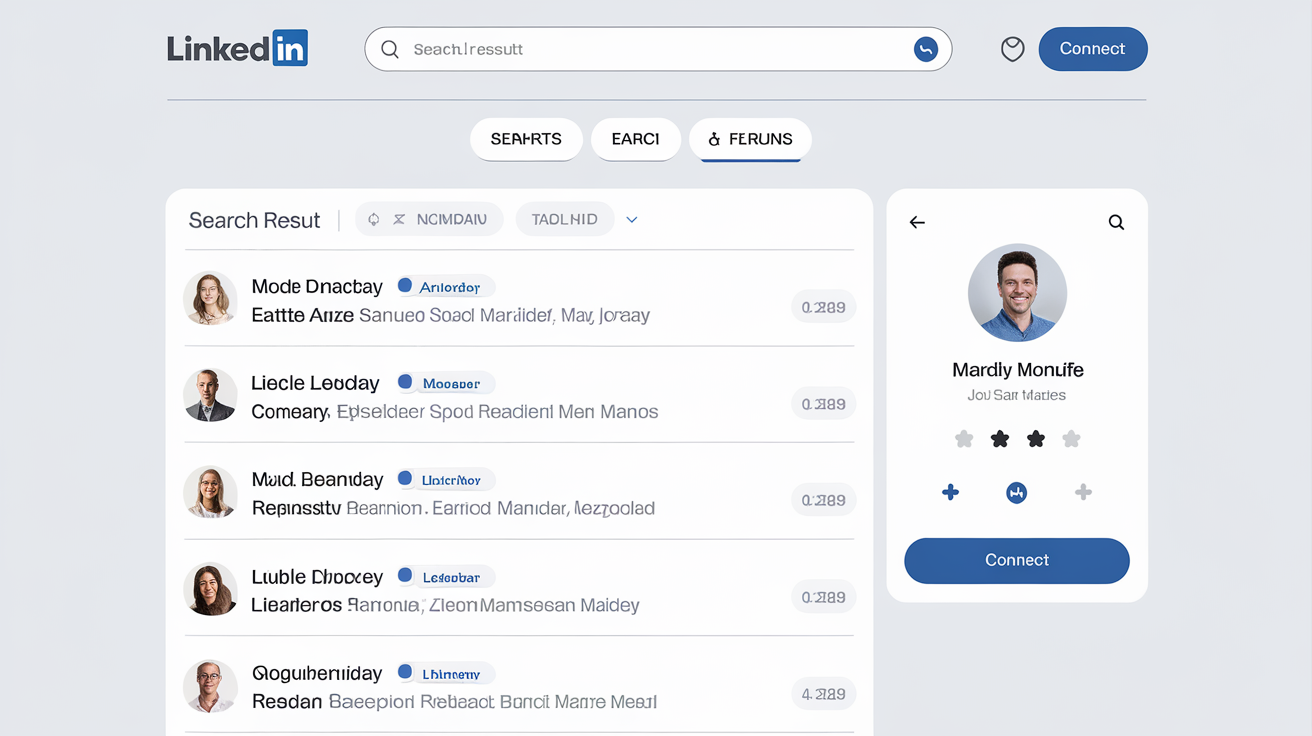
Task: Click the blue round icon inside search bar
Action: tap(926, 49)
